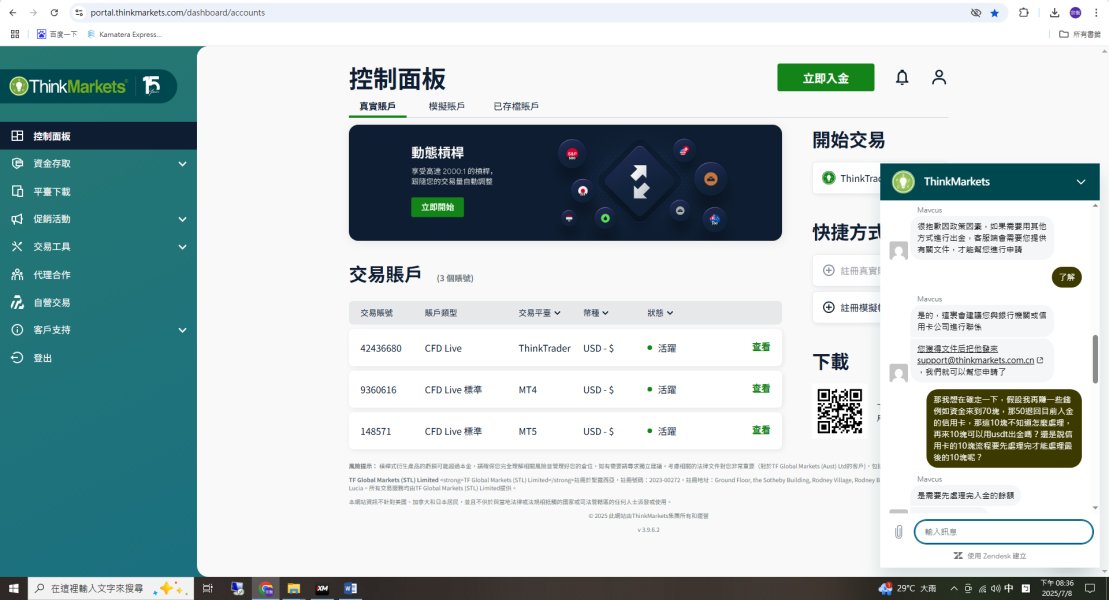The height and width of the screenshot is (600, 1109).
Task: Open the 控制面板 dashboard sidebar item
Action: 98,136
